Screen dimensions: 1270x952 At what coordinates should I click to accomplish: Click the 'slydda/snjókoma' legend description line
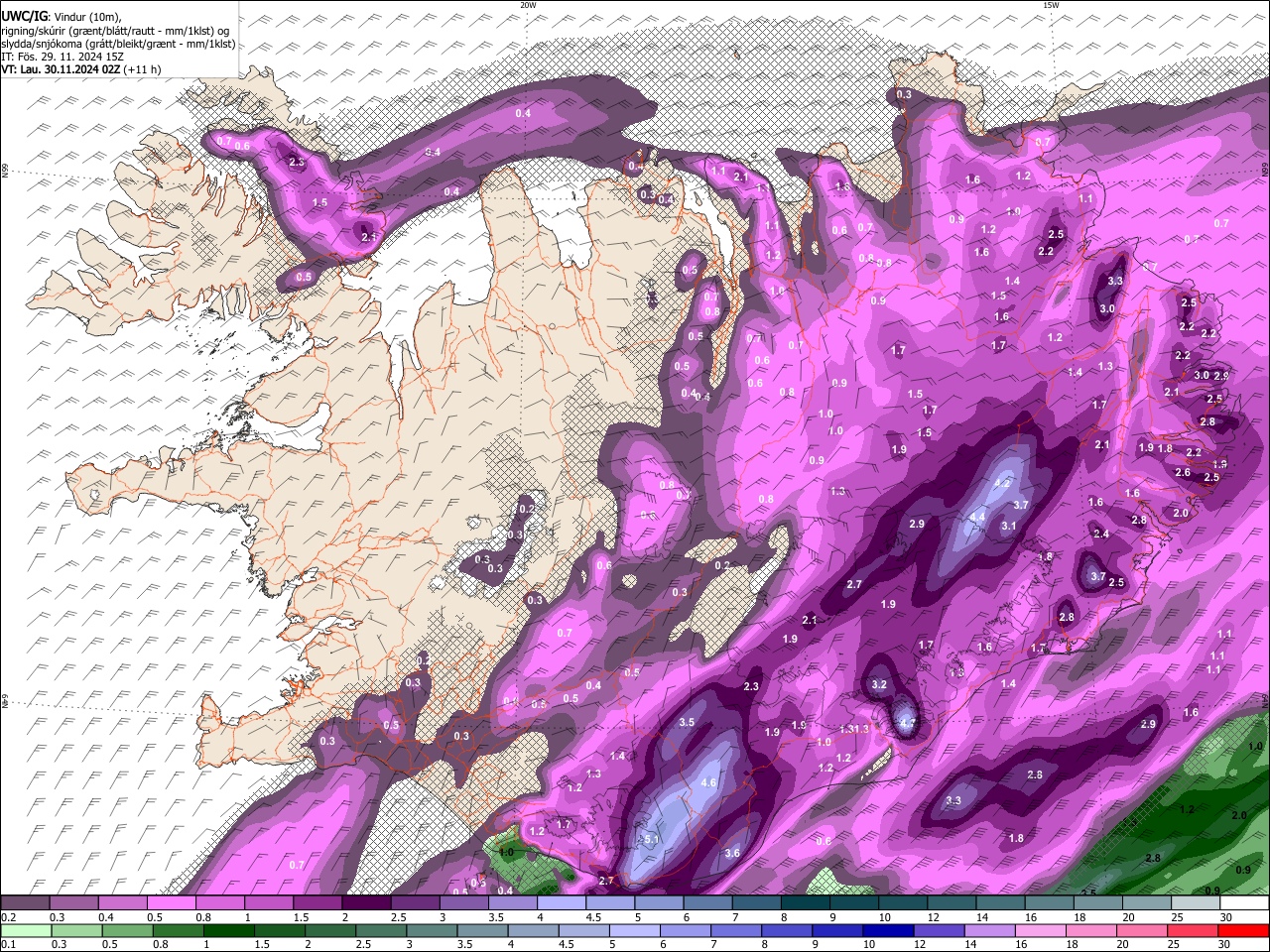point(118,43)
